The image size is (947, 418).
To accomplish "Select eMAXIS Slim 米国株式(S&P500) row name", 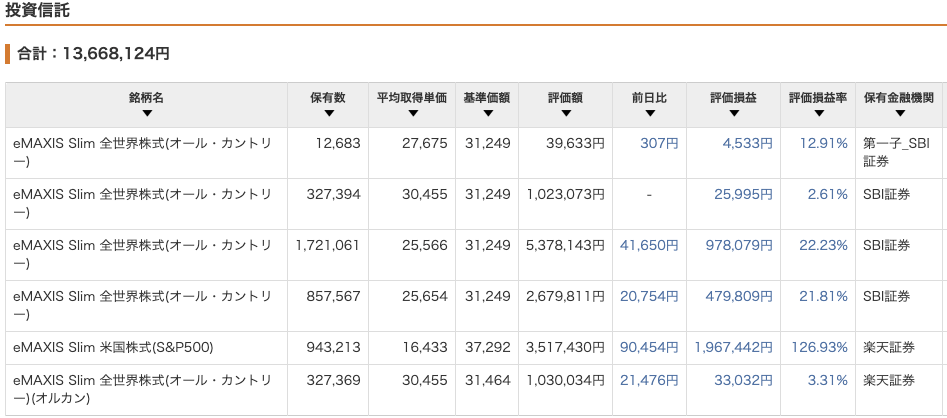I will [x=113, y=347].
